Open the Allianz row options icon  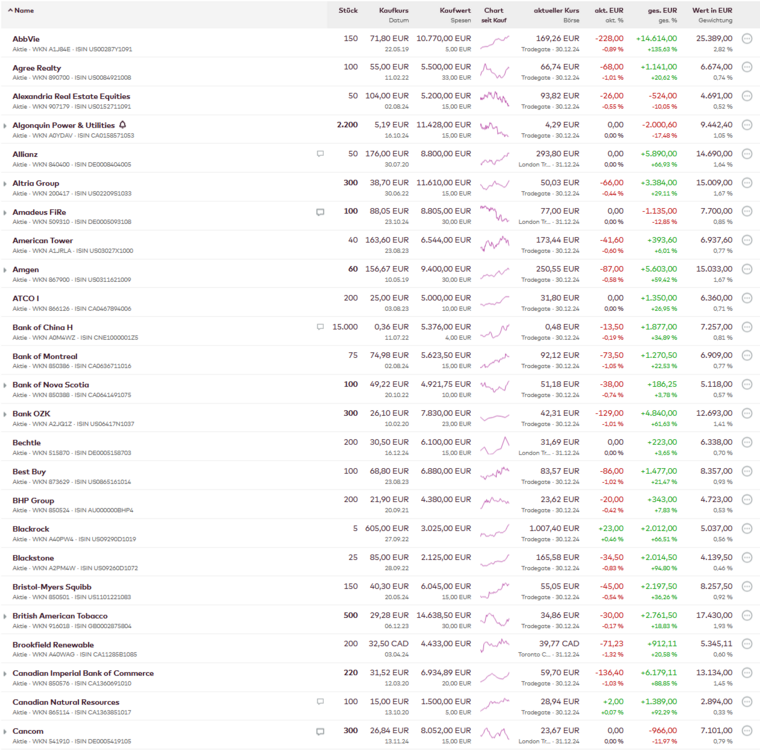pyautogui.click(x=747, y=154)
